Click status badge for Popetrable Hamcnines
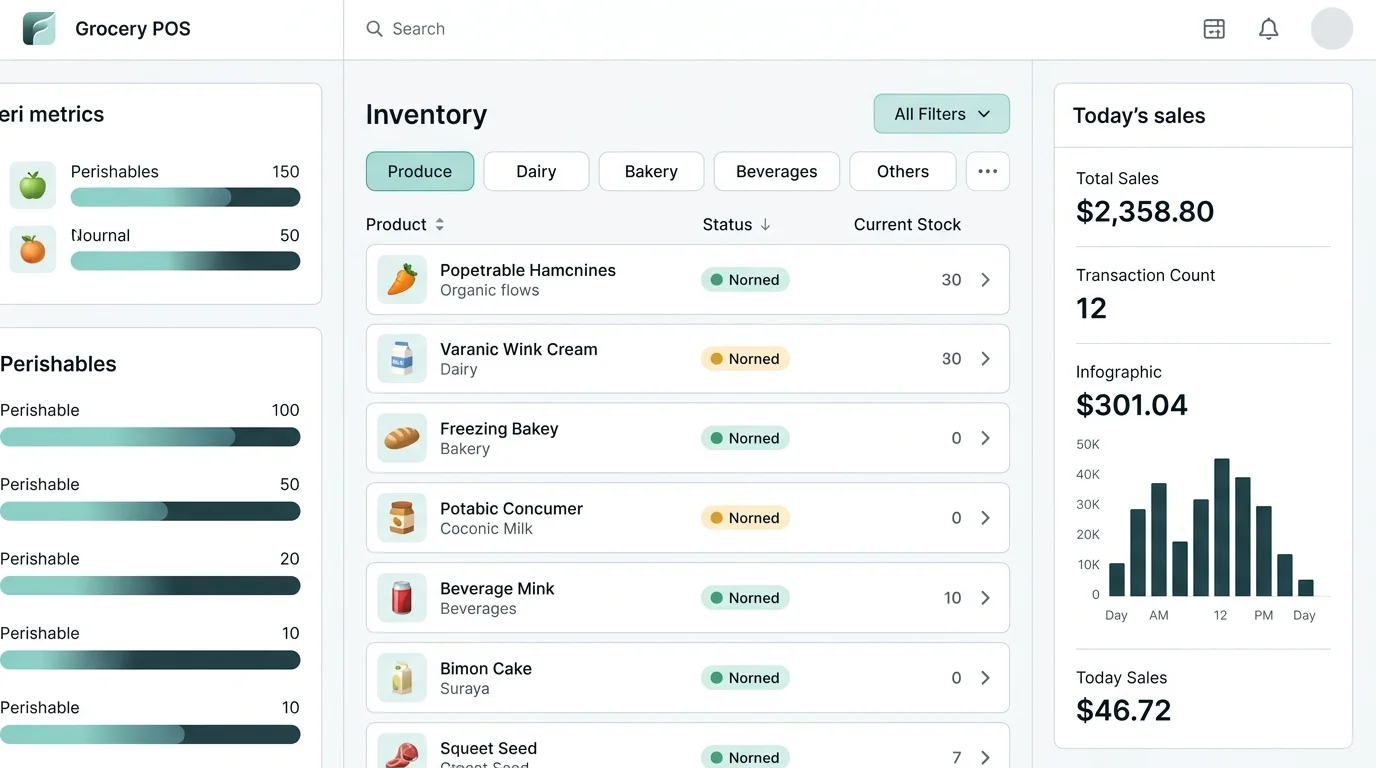The width and height of the screenshot is (1376, 768). click(745, 280)
